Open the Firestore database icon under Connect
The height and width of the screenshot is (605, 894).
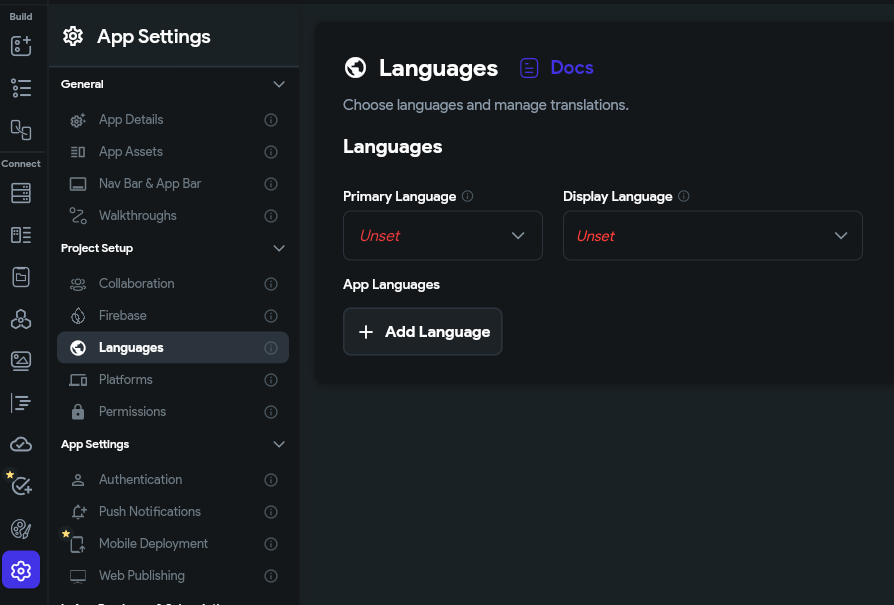[x=21, y=192]
